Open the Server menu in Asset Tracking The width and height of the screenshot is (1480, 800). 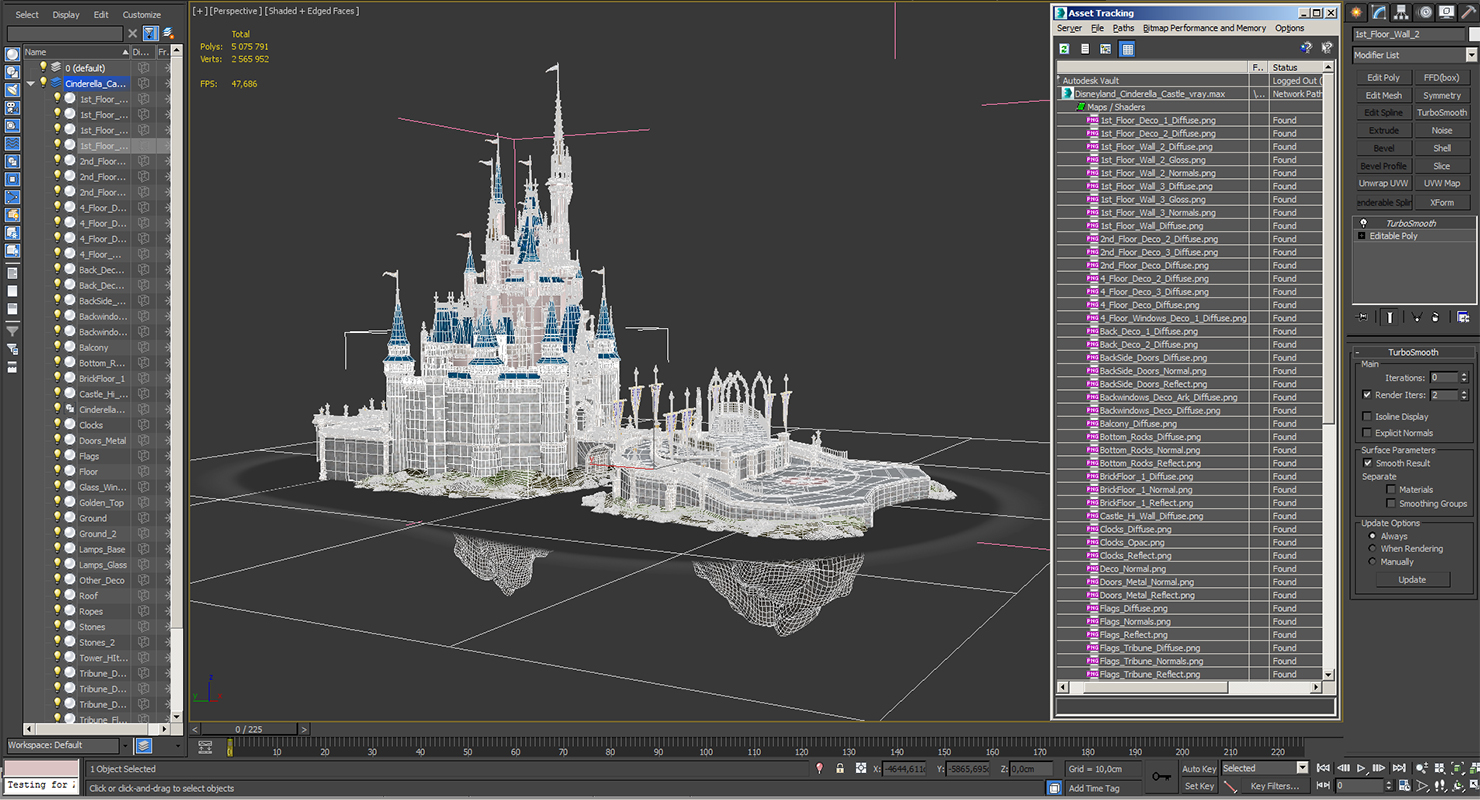point(1069,28)
